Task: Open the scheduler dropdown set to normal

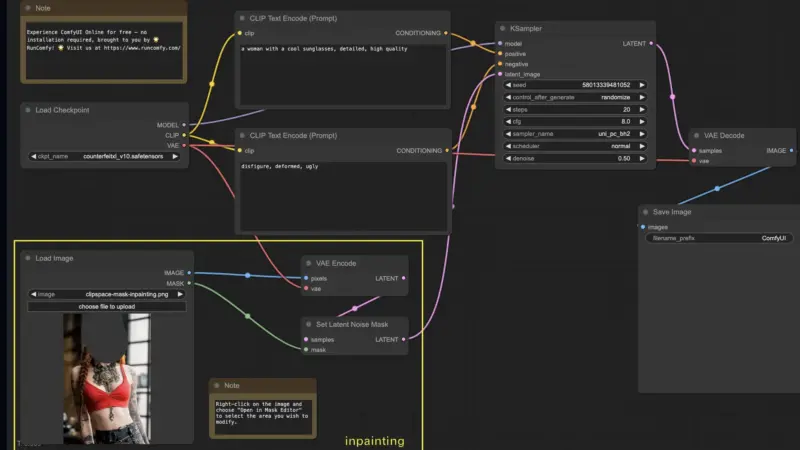Action: tap(577, 146)
